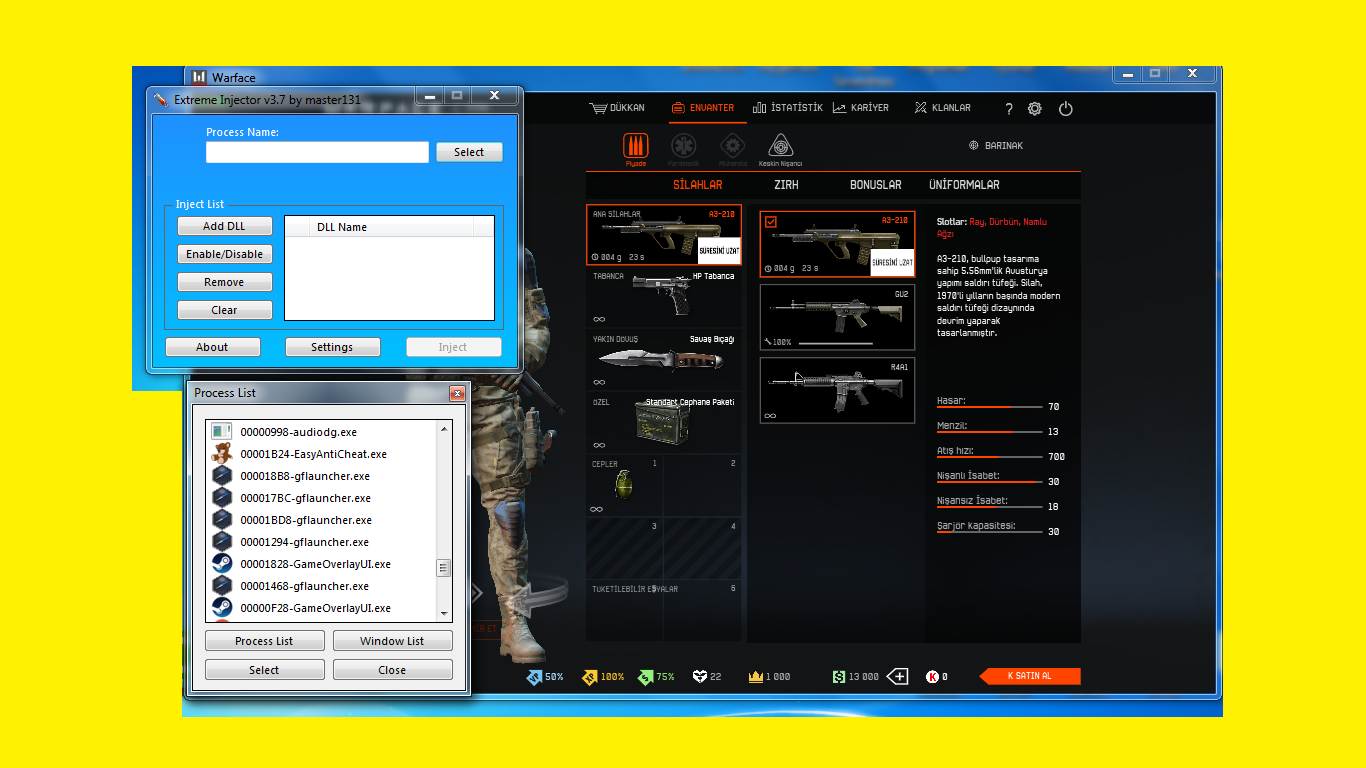Screen dimensions: 1366x768
Task: Open the help question mark icon
Action: click(1008, 109)
